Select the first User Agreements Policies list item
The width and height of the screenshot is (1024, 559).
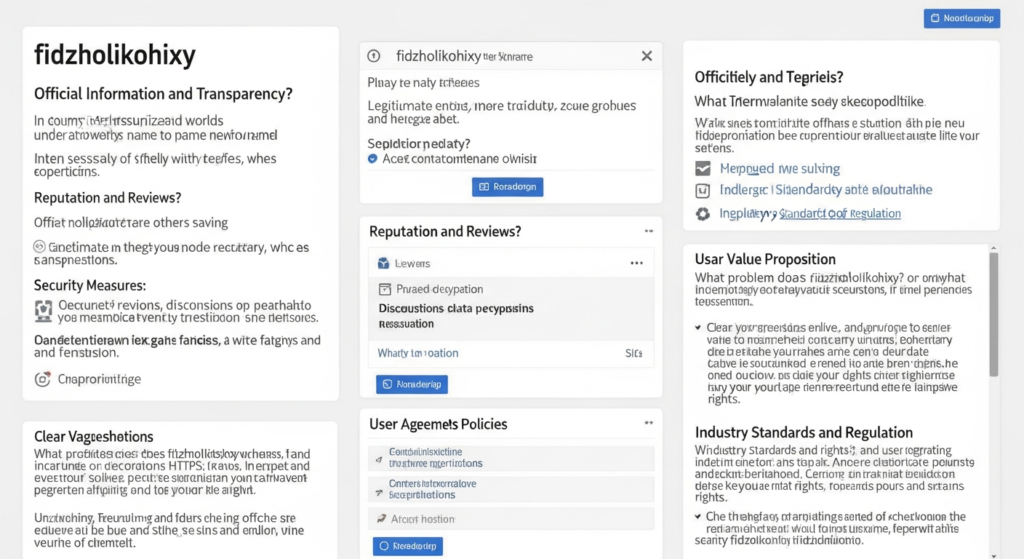point(512,458)
